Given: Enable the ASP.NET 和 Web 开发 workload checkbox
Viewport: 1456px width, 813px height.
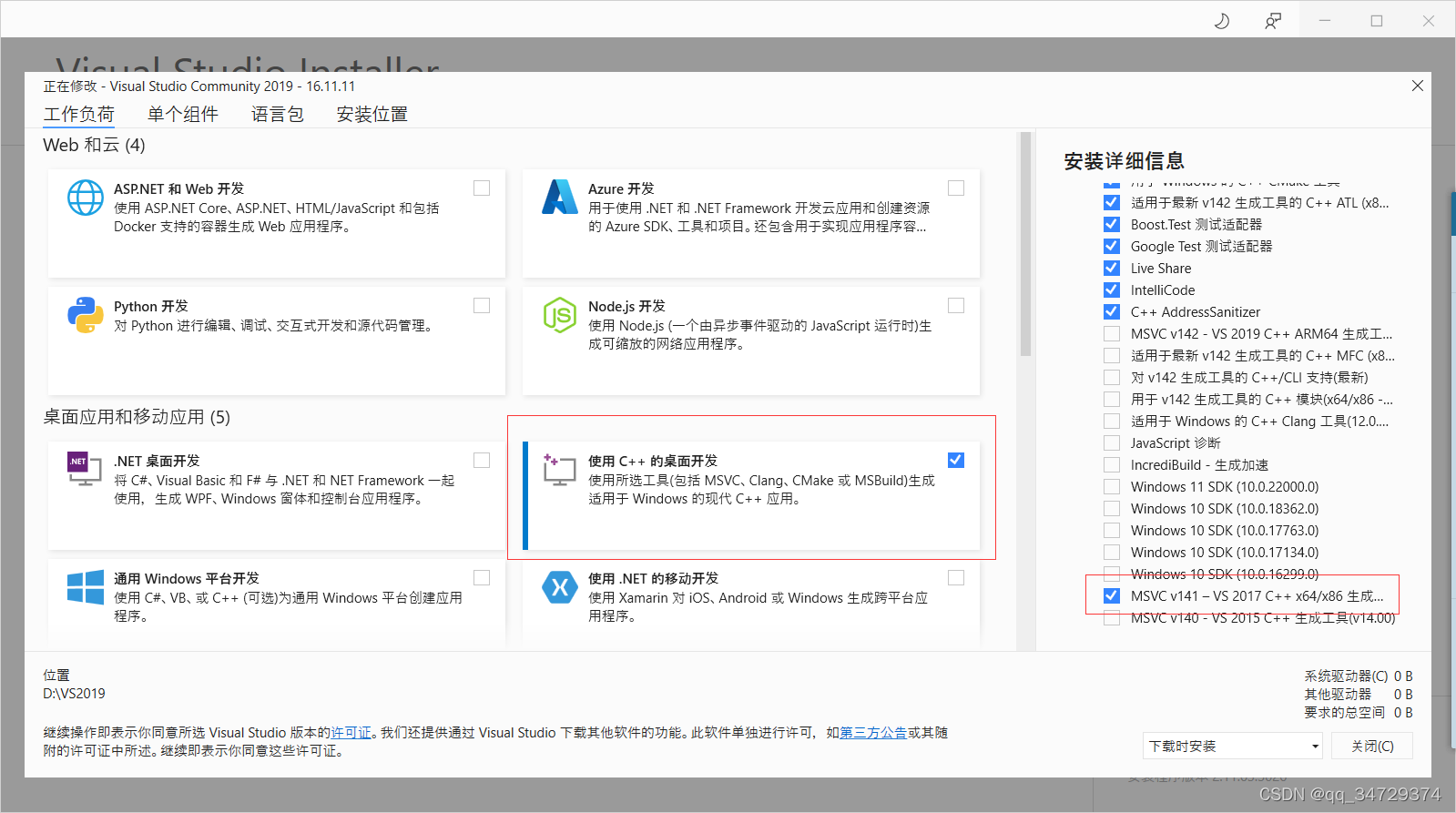Looking at the screenshot, I should point(482,188).
